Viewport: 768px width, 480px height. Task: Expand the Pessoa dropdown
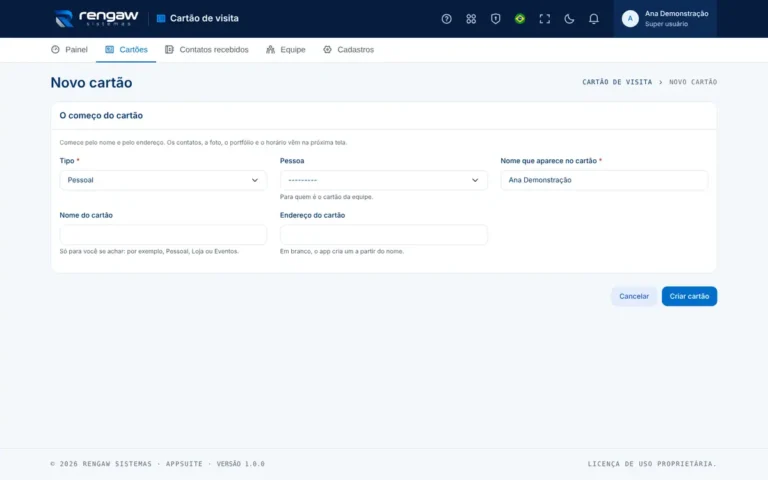tap(384, 180)
